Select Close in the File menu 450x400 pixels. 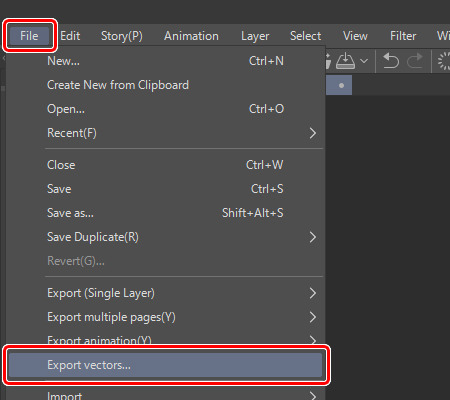[x=166, y=165]
